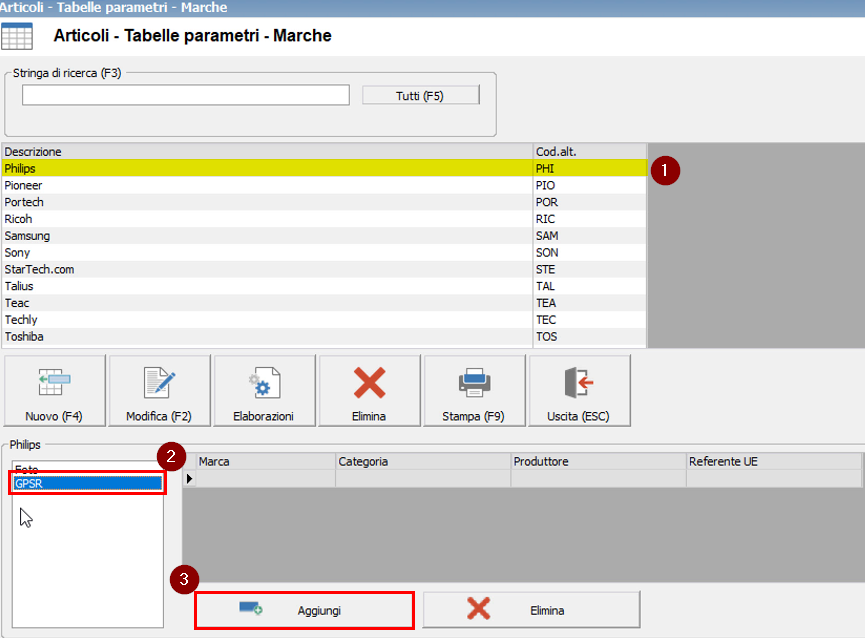
Task: Click in the Stringa di ricerca field
Action: [x=186, y=95]
